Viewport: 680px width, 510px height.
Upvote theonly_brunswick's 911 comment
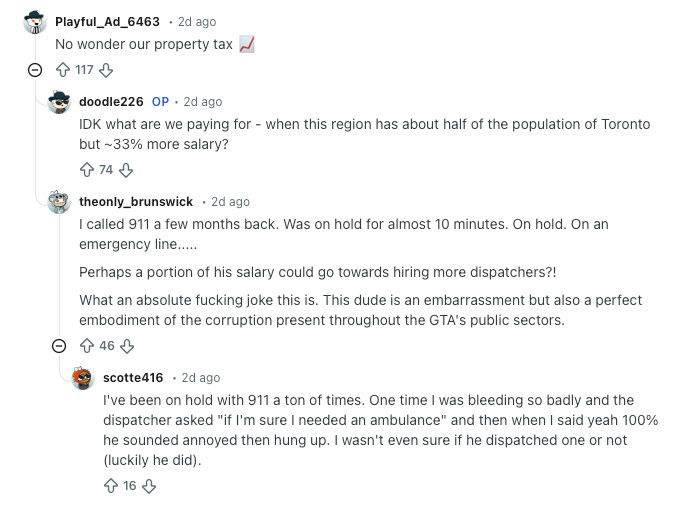(87, 346)
